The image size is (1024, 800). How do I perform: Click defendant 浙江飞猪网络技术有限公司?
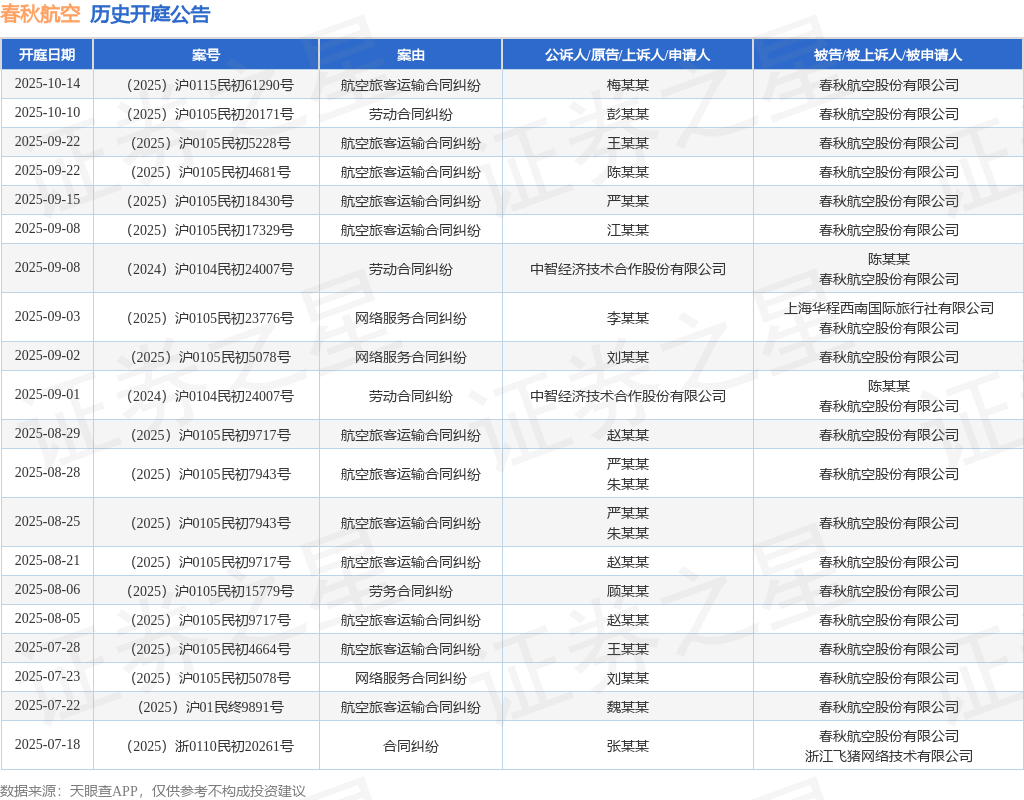coord(889,756)
